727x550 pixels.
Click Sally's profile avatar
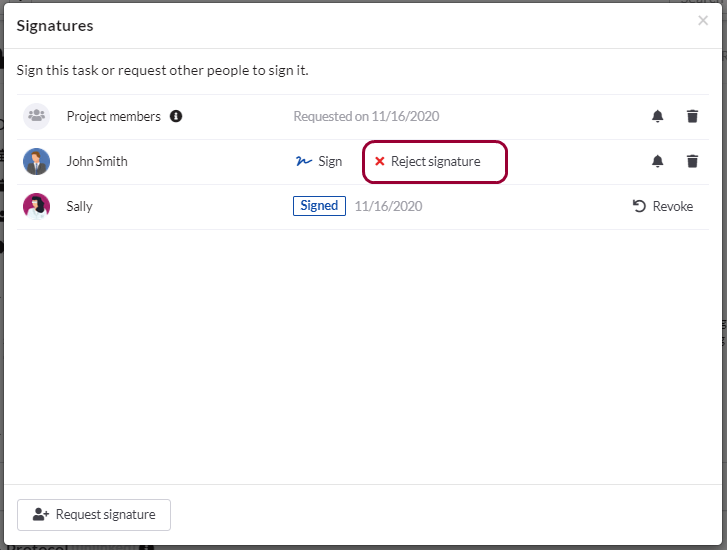click(x=37, y=206)
